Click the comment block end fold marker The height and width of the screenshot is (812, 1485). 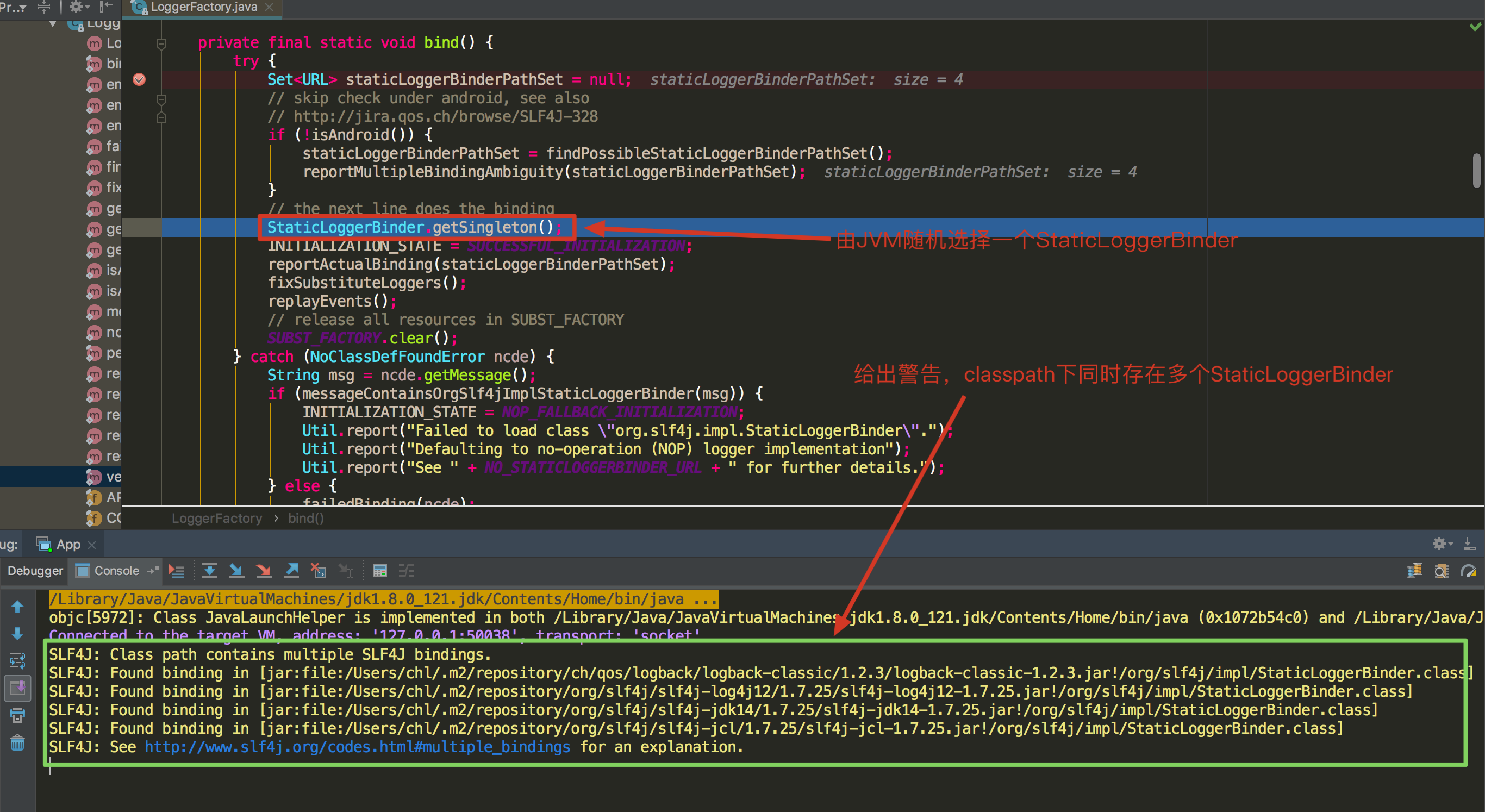pos(161,117)
